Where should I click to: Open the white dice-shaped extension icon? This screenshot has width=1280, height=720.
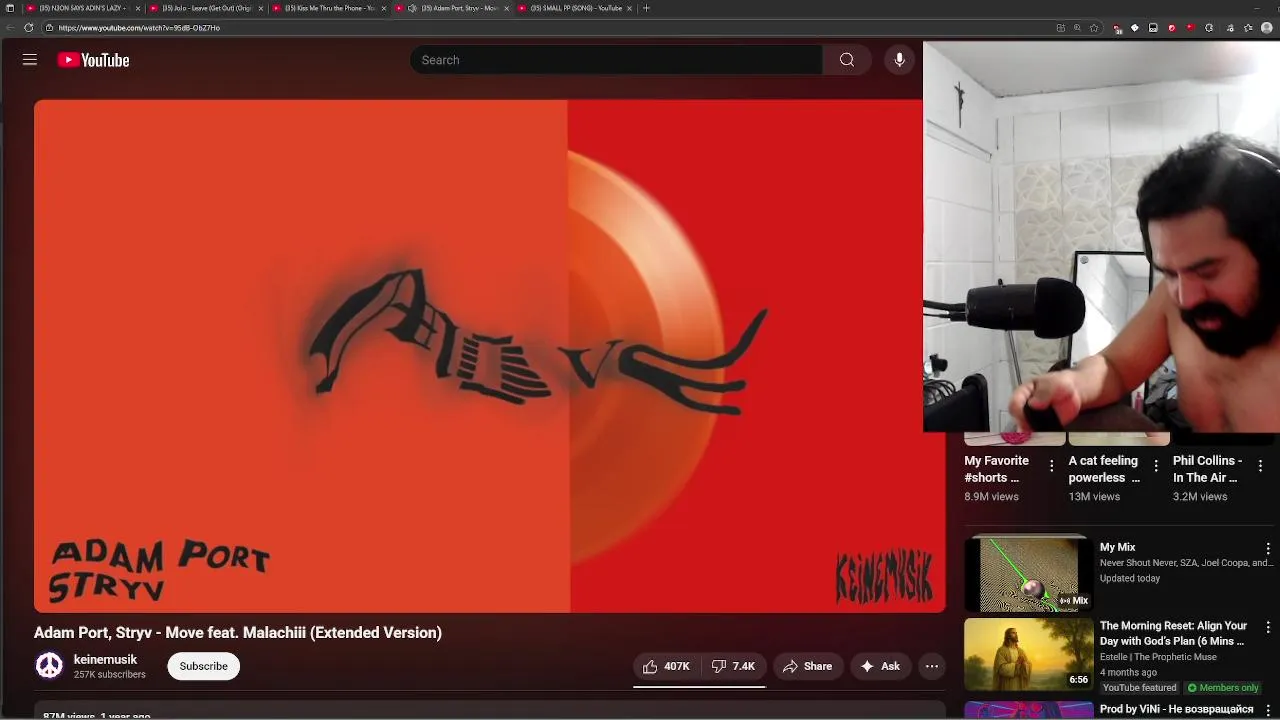click(1134, 28)
